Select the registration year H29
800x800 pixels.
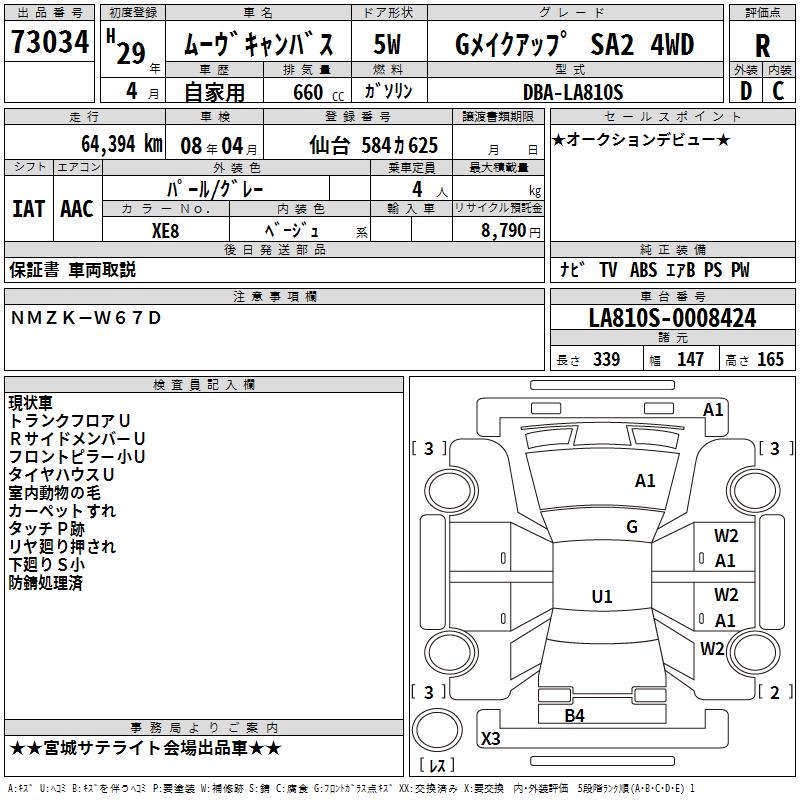click(x=127, y=47)
